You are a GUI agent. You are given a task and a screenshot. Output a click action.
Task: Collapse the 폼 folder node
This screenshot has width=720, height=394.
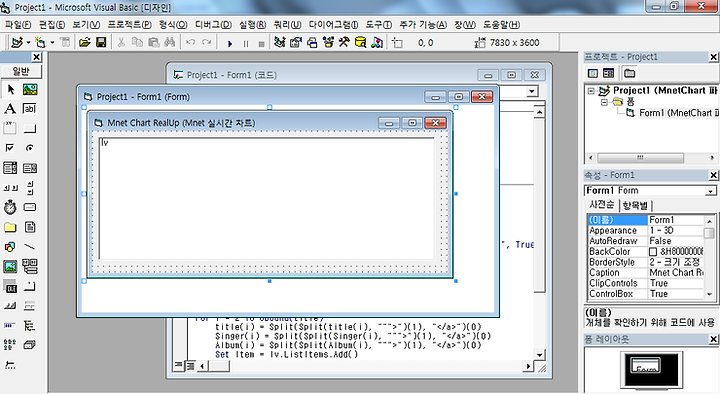604,102
